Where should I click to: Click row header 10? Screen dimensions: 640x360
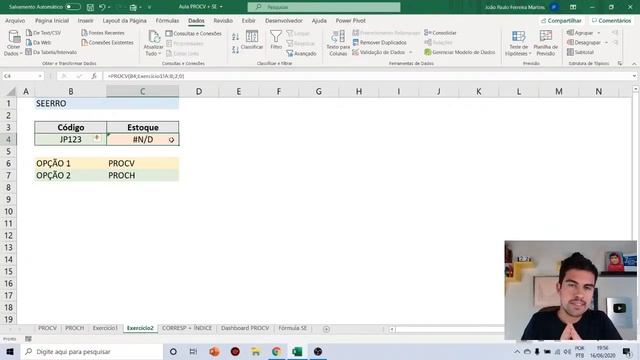(x=8, y=211)
